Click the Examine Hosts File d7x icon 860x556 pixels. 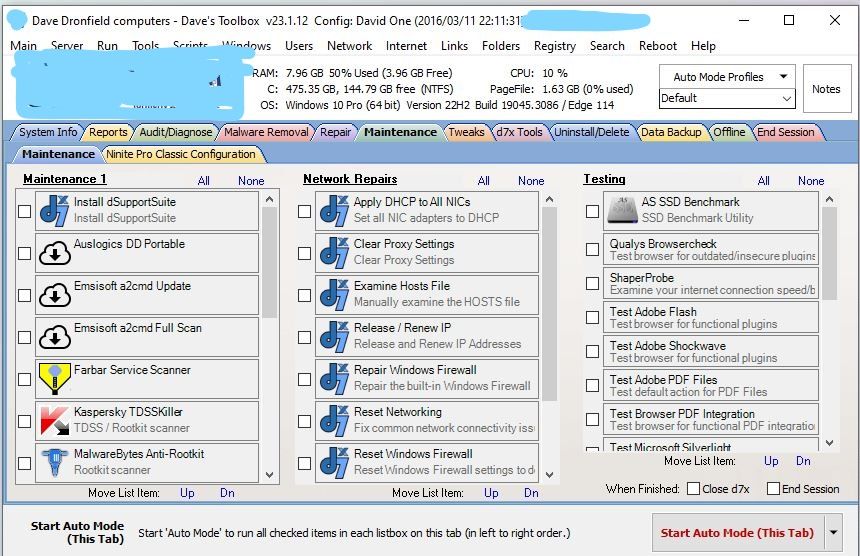pyautogui.click(x=334, y=296)
